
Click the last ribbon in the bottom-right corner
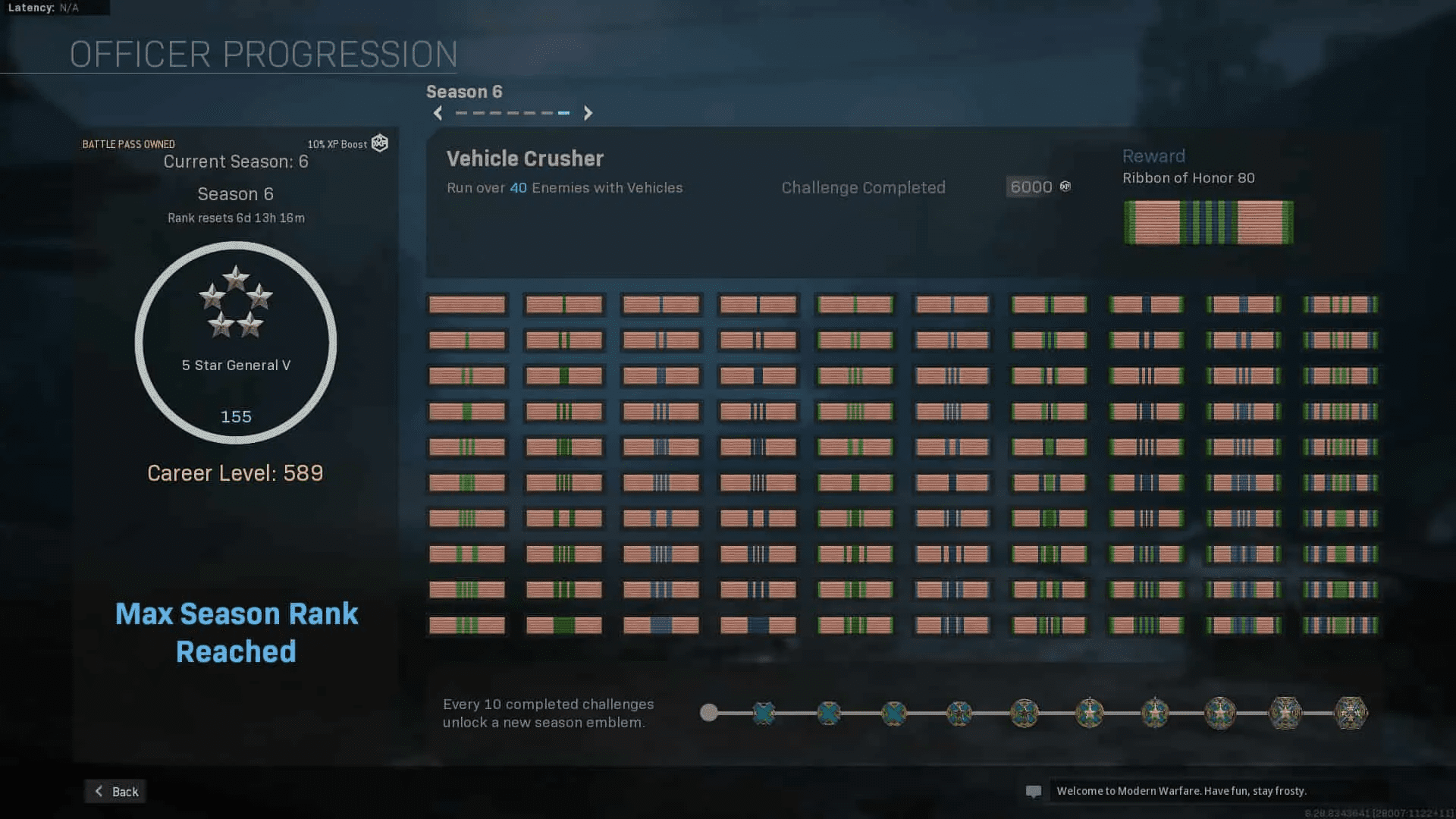coord(1341,626)
